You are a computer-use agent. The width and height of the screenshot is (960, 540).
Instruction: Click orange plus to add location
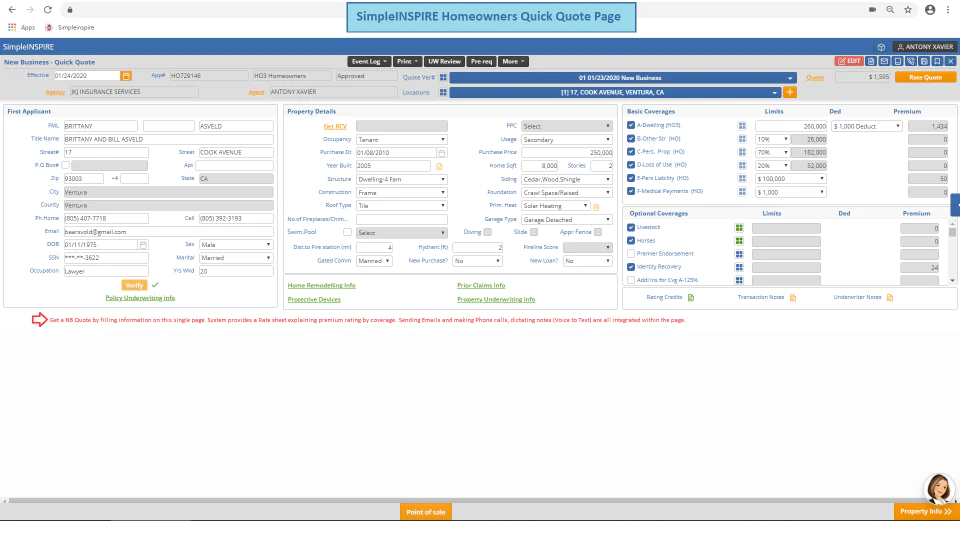790,92
